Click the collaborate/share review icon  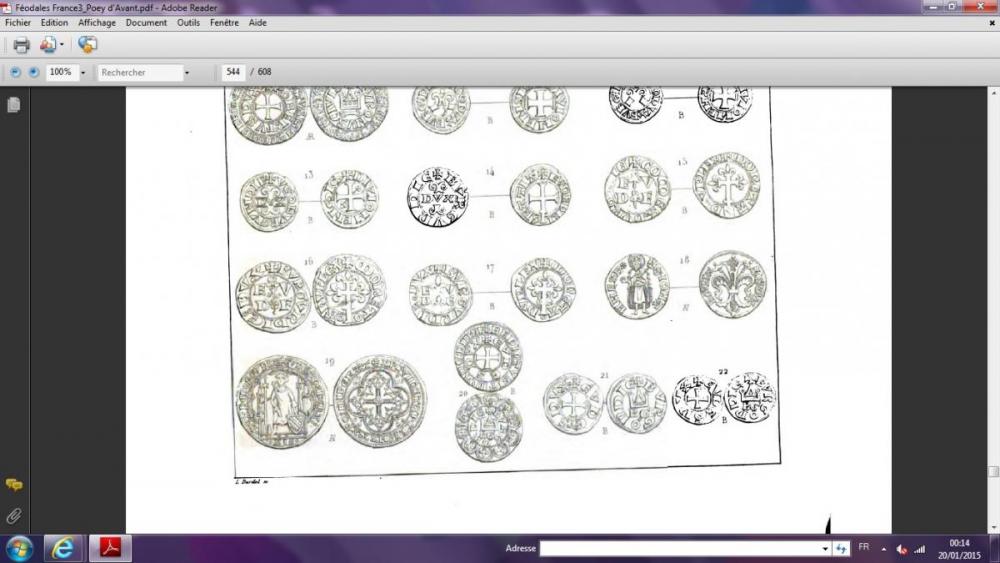click(x=87, y=45)
